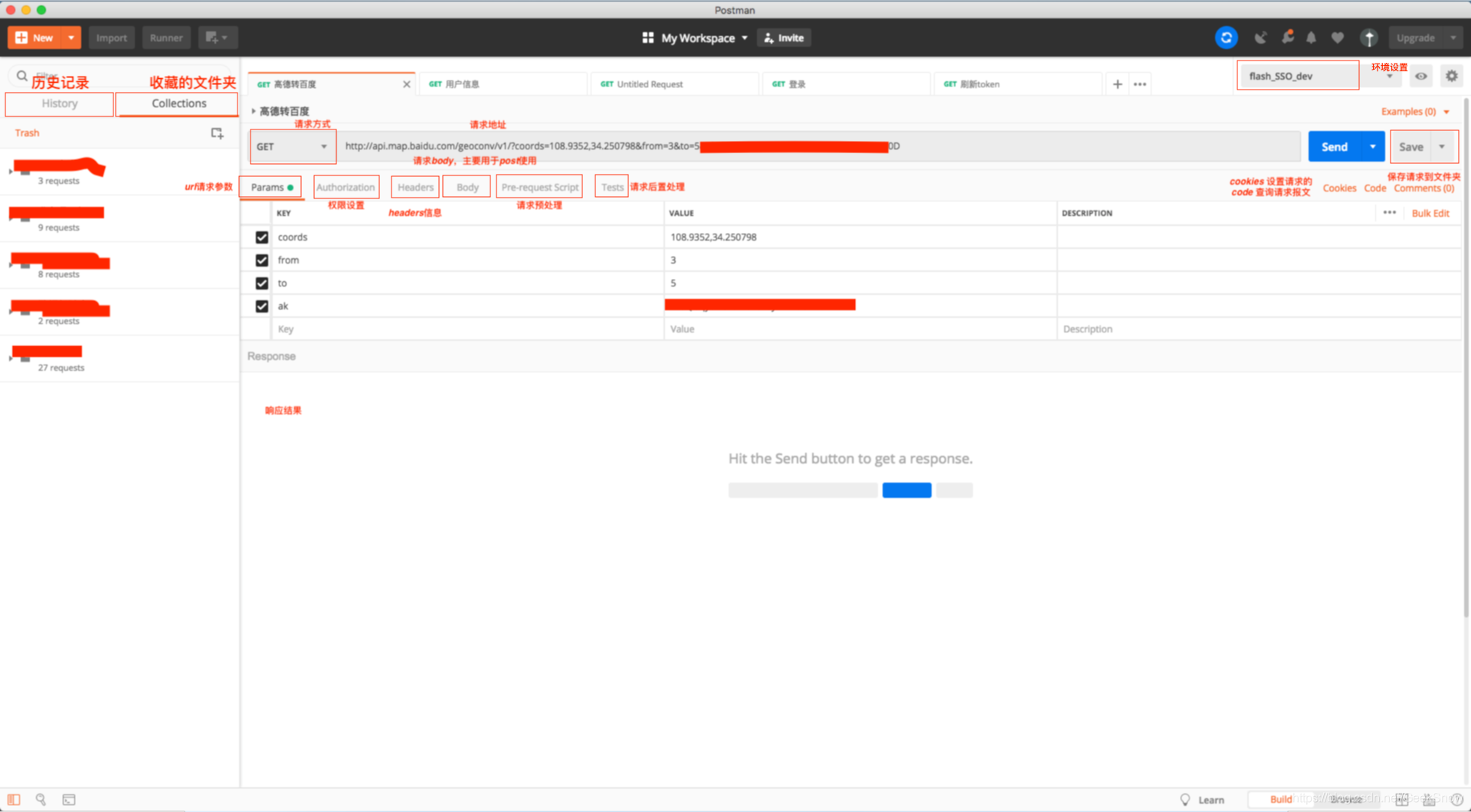Open Code link
1471x812 pixels.
tap(1374, 188)
